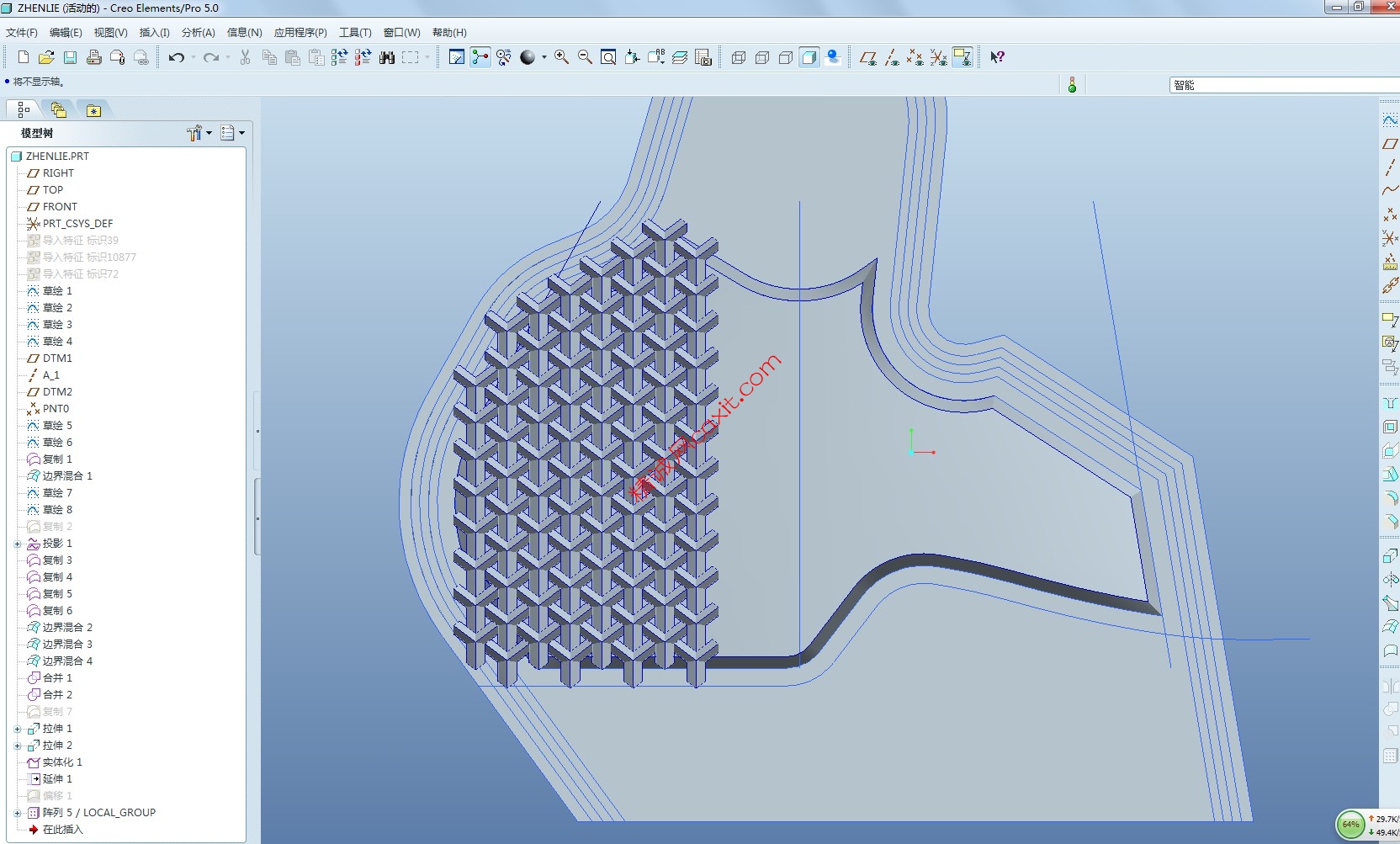Open the layers icon in the toolbar
This screenshot has width=1400, height=844.
click(680, 57)
